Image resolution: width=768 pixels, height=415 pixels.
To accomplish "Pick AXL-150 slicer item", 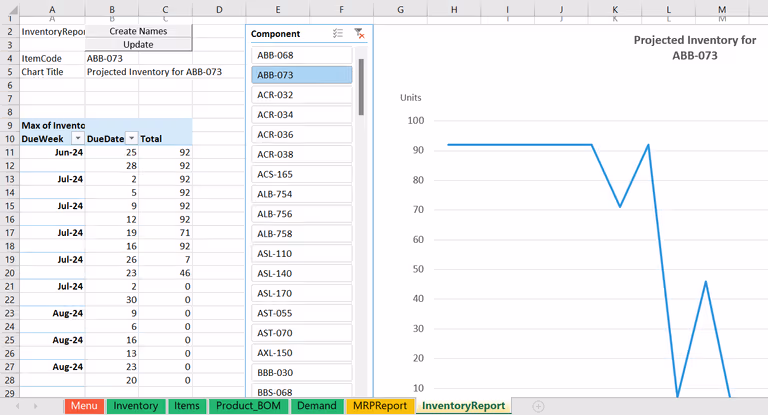I will pos(302,353).
